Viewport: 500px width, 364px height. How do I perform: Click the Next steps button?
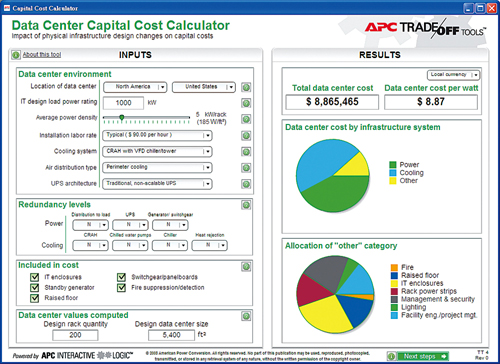[423, 356]
